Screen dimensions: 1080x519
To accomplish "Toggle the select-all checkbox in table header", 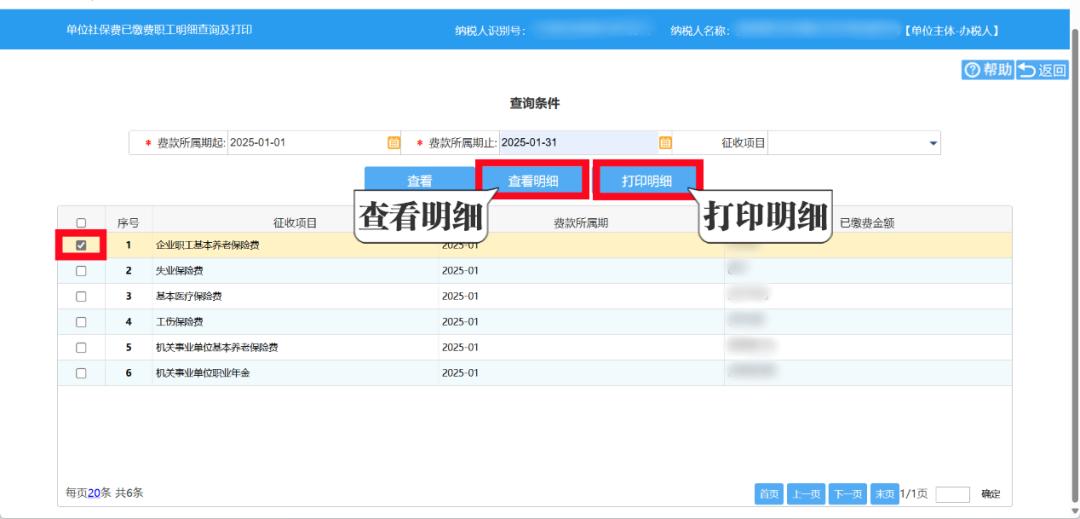I will tap(81, 223).
